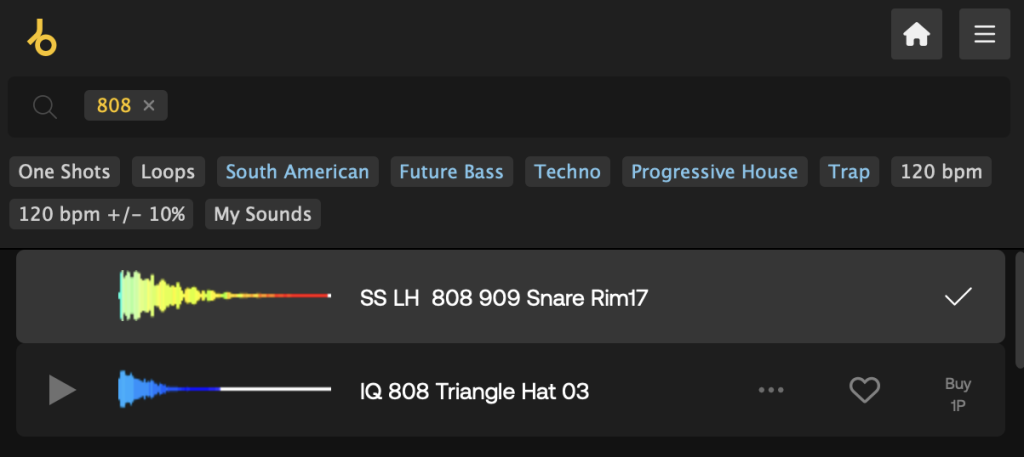Click the yellow logo icon
The image size is (1024, 457).
point(42,36)
